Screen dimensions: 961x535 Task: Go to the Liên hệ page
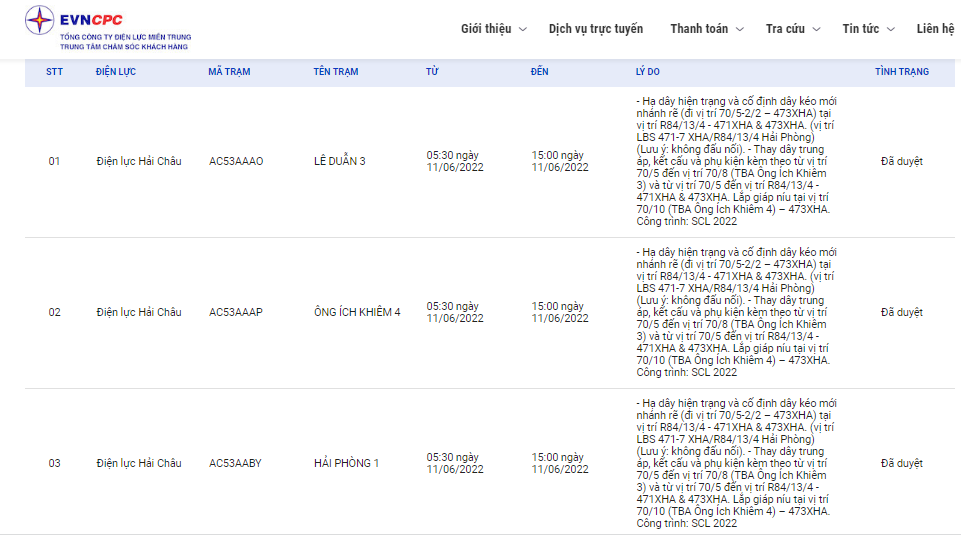(935, 29)
